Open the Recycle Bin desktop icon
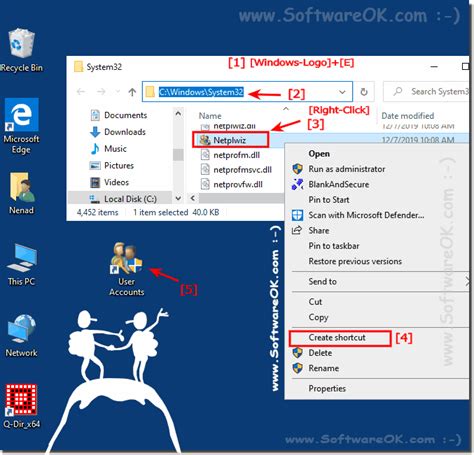474x455 pixels. coord(21,50)
